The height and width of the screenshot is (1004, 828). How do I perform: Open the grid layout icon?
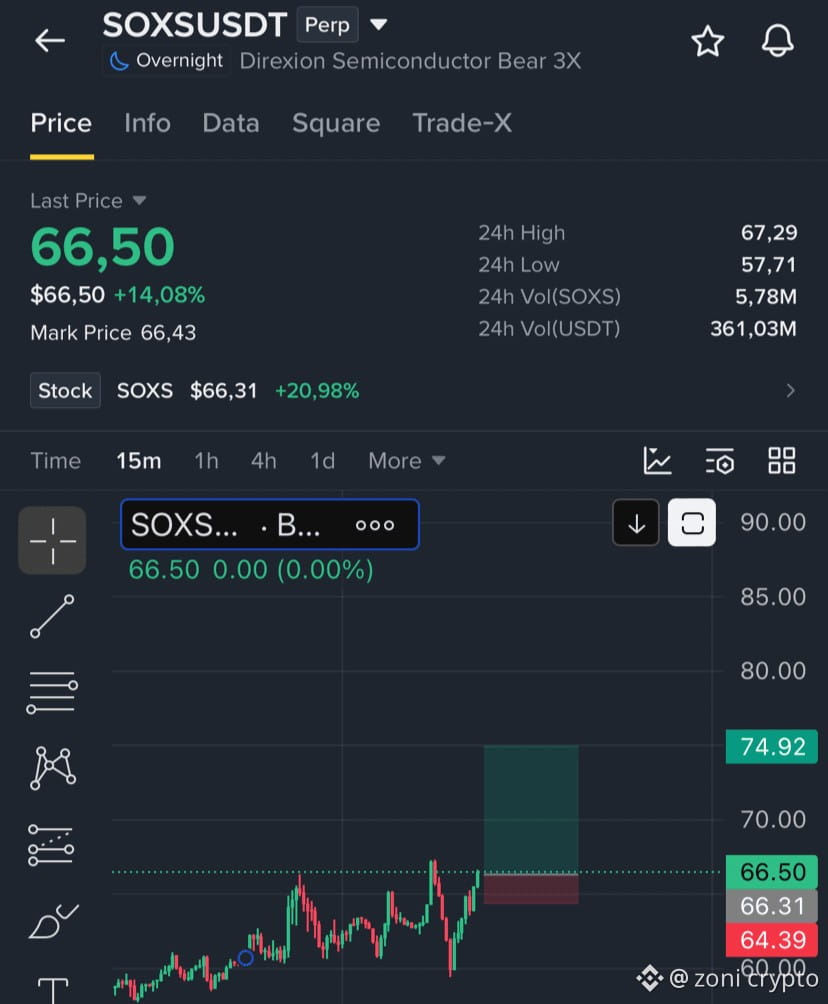click(781, 460)
